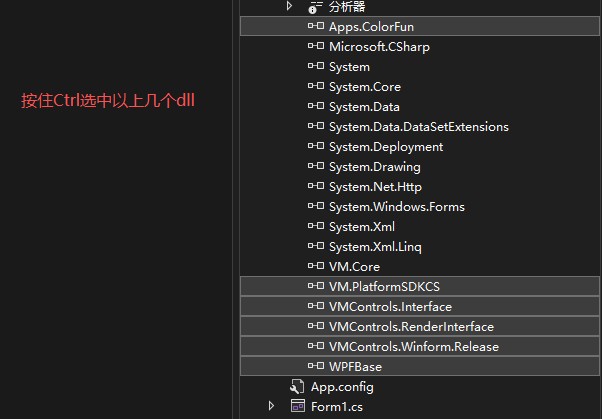
Task: Click the WPFBase reference icon
Action: (x=315, y=367)
